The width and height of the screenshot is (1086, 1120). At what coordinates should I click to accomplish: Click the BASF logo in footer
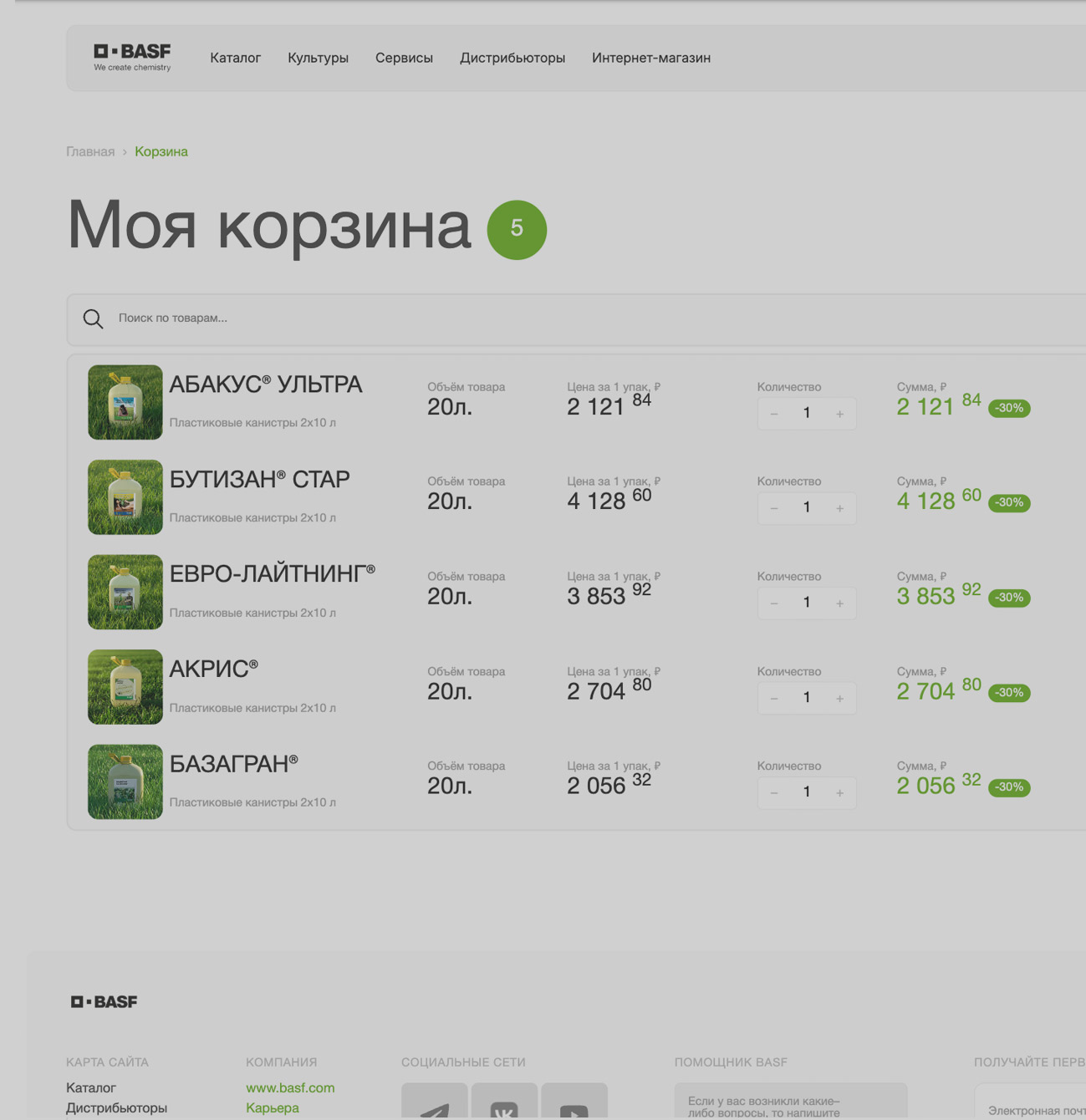105,1001
